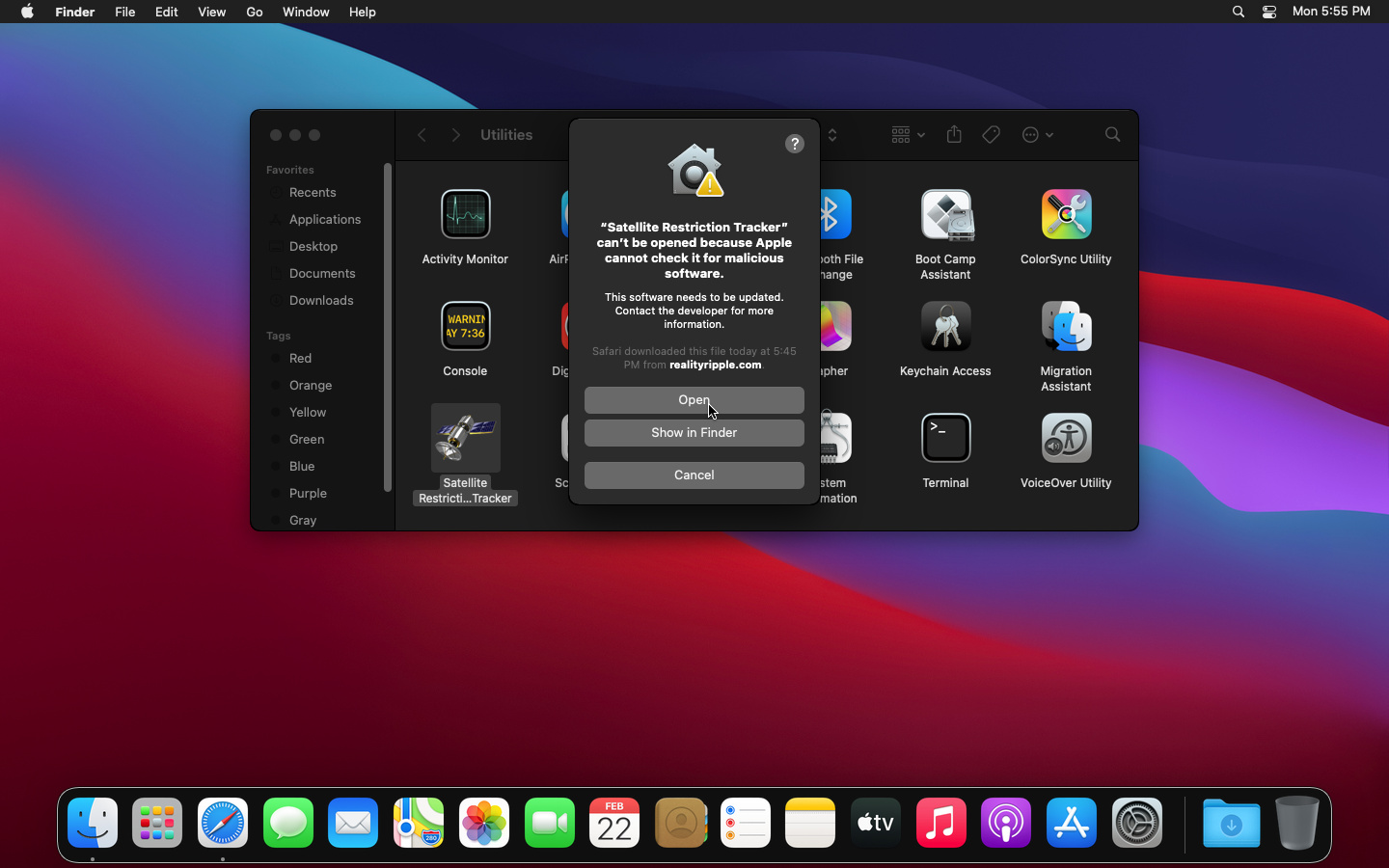1389x868 pixels.
Task: Open VoiceOver Utility icon
Action: click(x=1066, y=439)
